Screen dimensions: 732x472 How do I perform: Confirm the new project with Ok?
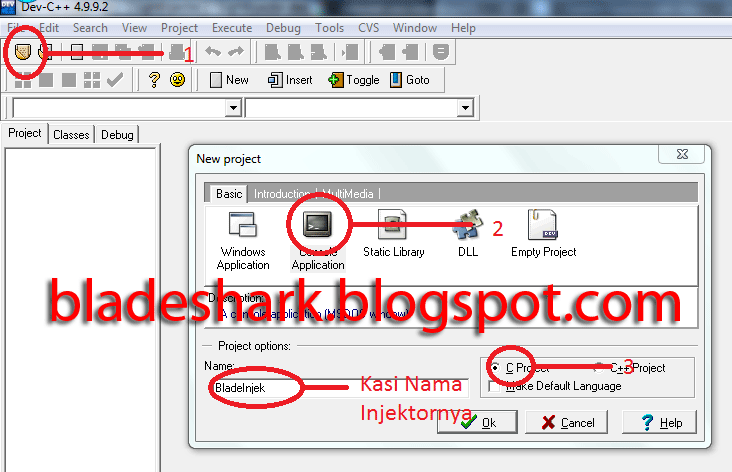click(477, 423)
